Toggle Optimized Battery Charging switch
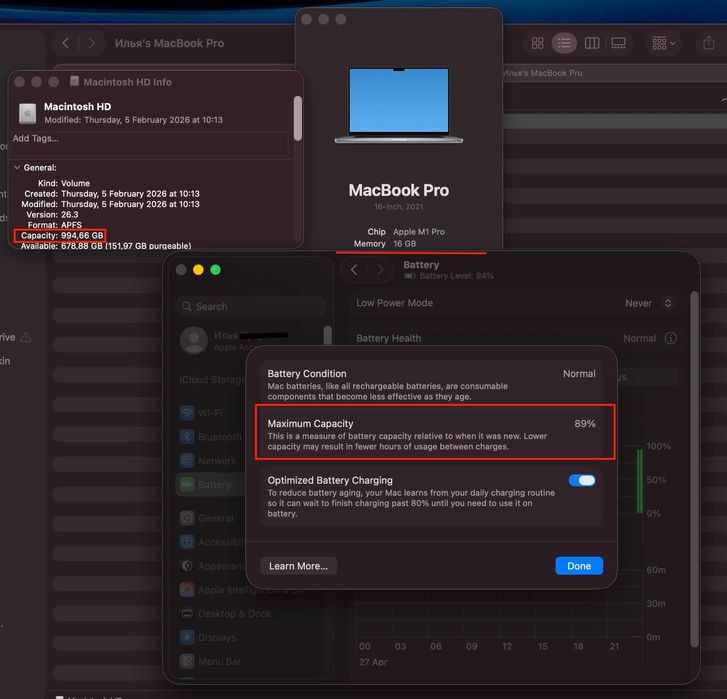The height and width of the screenshot is (699, 727). click(x=582, y=481)
